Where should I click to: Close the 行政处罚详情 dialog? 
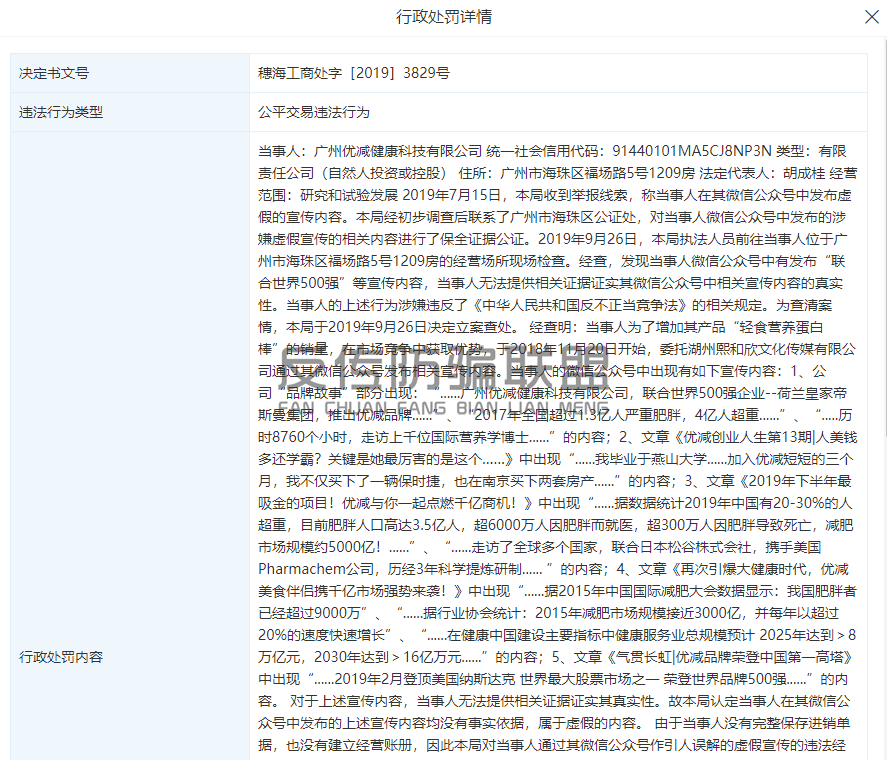[x=870, y=17]
